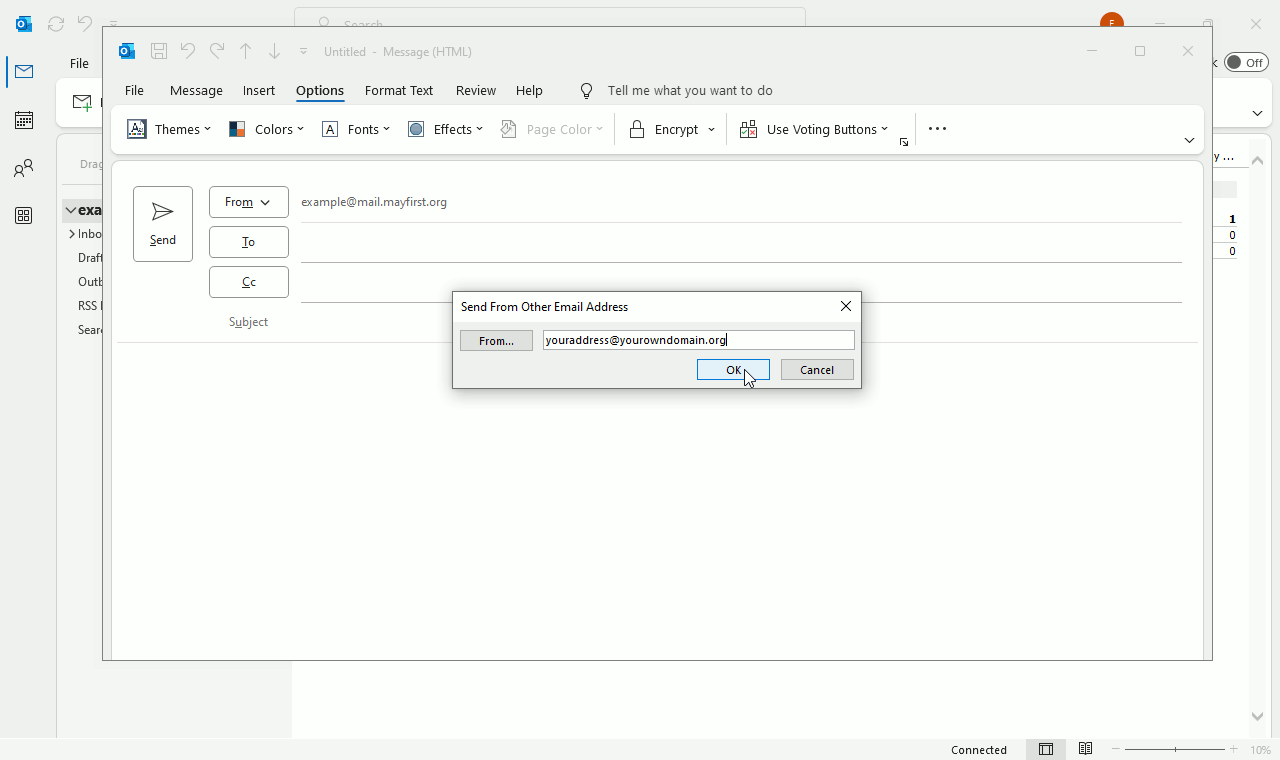1280x760 pixels.
Task: Open the Fonts dropdown
Action: (356, 129)
